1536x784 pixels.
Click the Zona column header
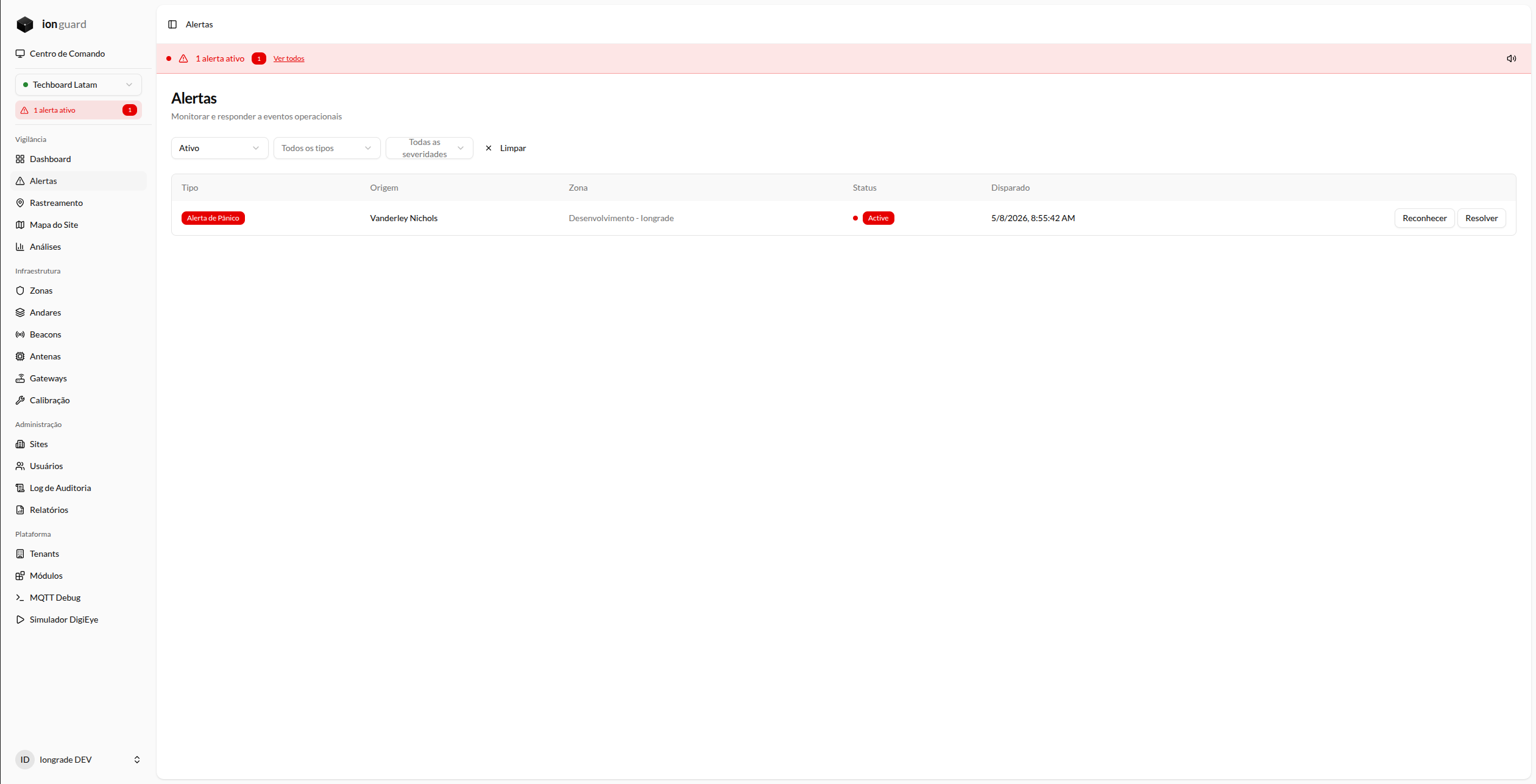(x=578, y=188)
